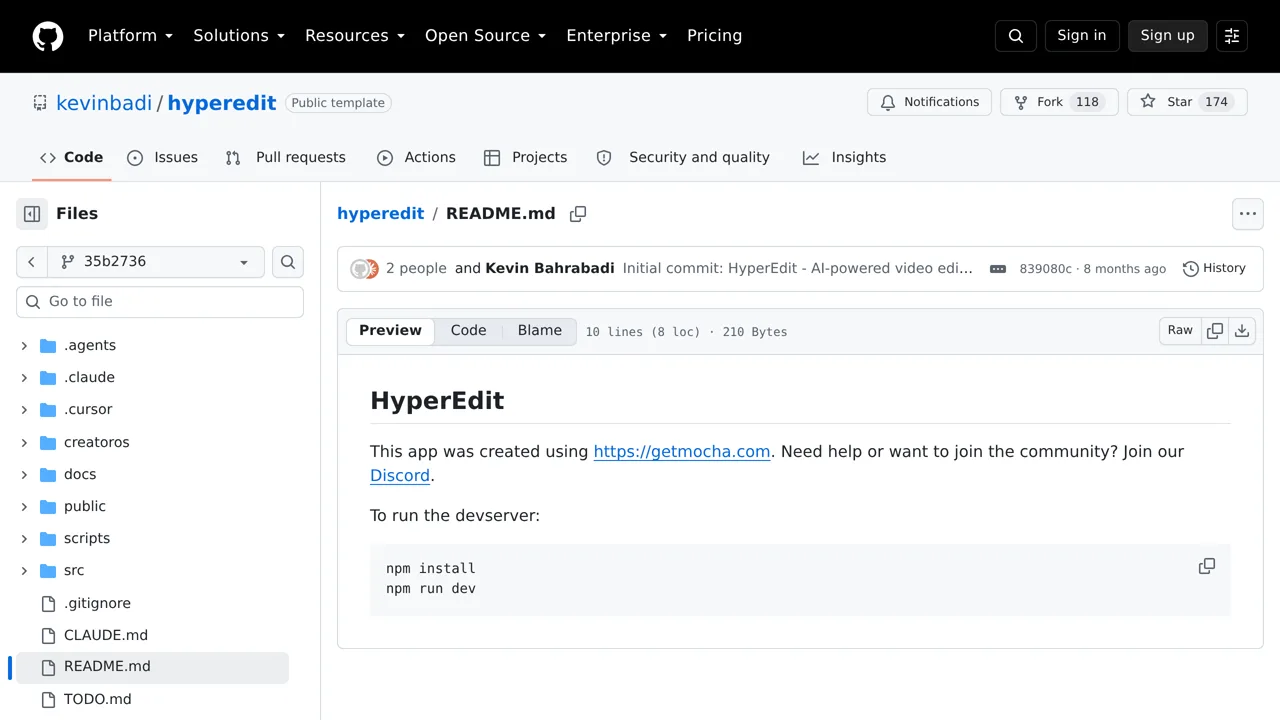Open the three-dot more file actions menu
Image resolution: width=1280 pixels, height=720 pixels.
(1248, 214)
